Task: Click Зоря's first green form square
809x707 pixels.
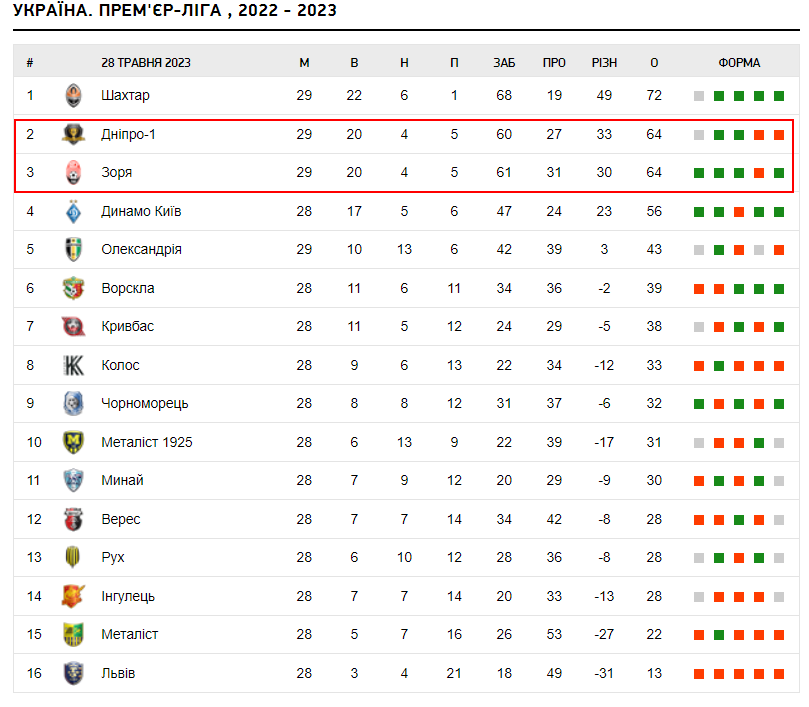Action: tap(699, 173)
